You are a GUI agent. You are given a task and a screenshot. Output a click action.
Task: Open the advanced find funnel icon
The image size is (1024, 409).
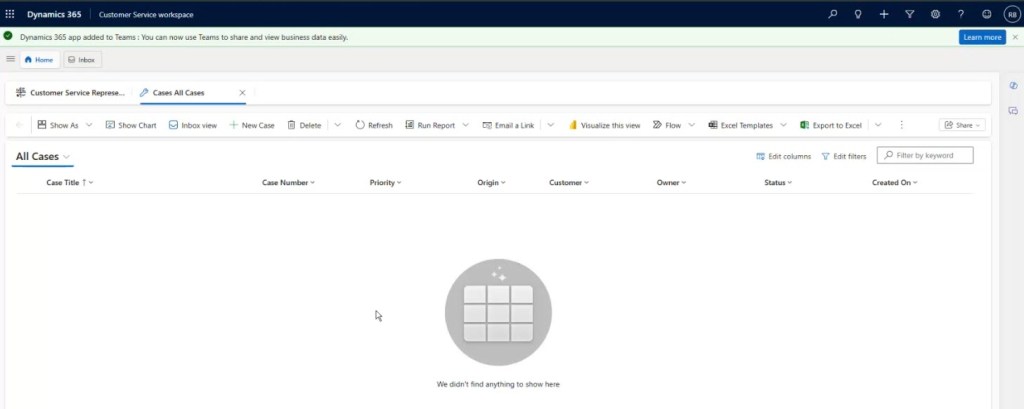(909, 14)
